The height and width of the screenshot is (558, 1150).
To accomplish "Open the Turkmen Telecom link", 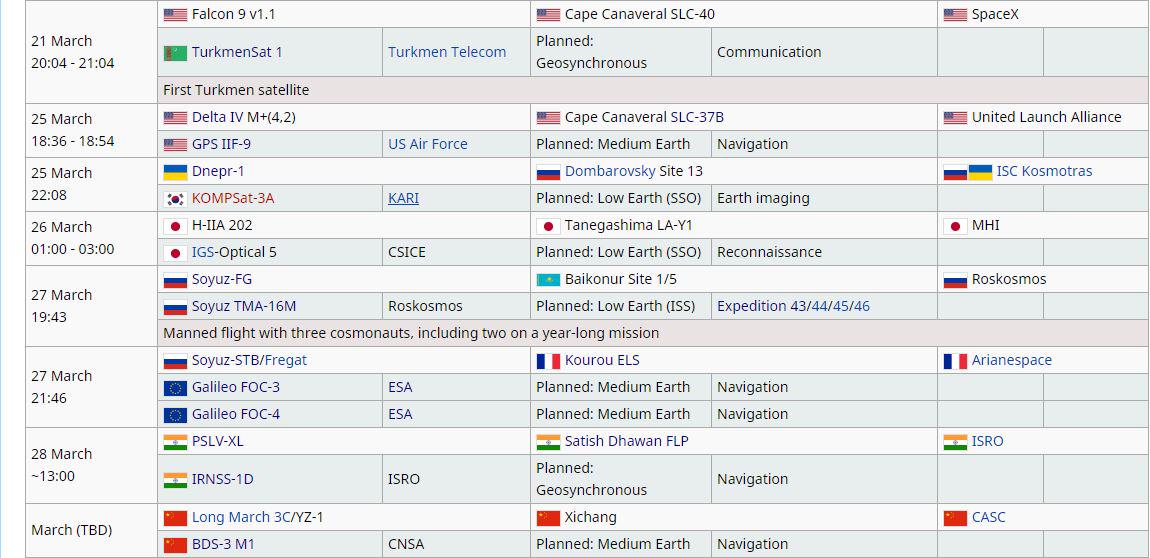I will [x=447, y=52].
